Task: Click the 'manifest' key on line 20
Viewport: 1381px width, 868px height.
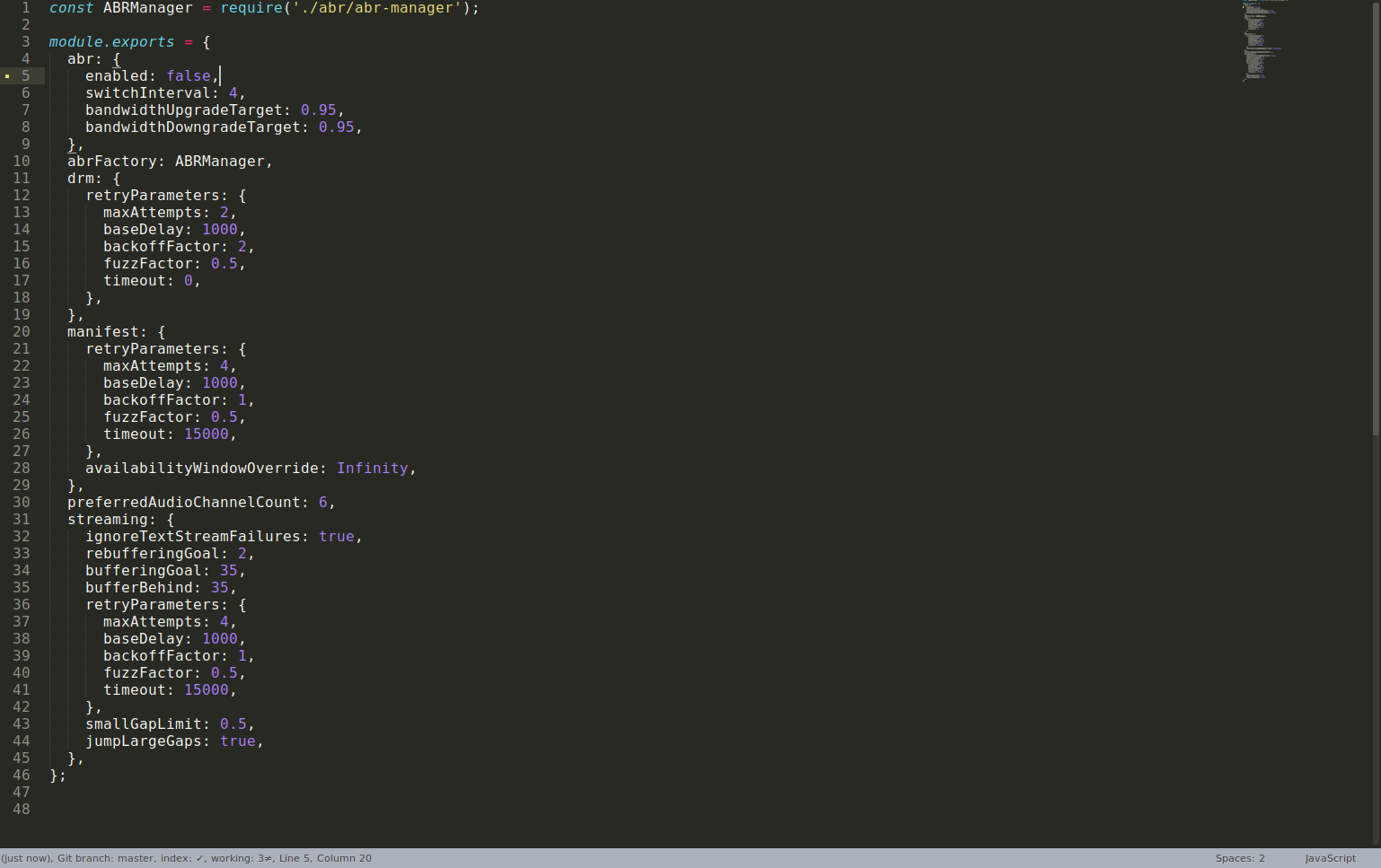Action: click(x=103, y=332)
